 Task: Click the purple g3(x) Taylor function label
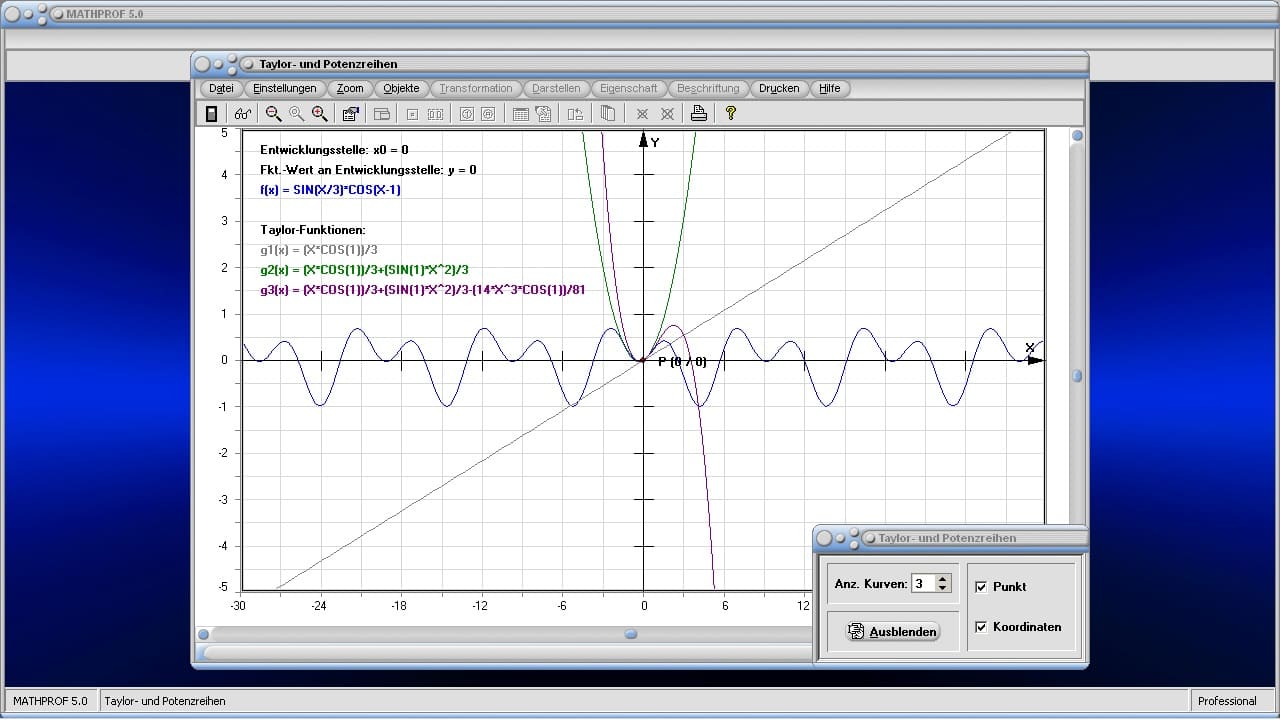pos(422,290)
